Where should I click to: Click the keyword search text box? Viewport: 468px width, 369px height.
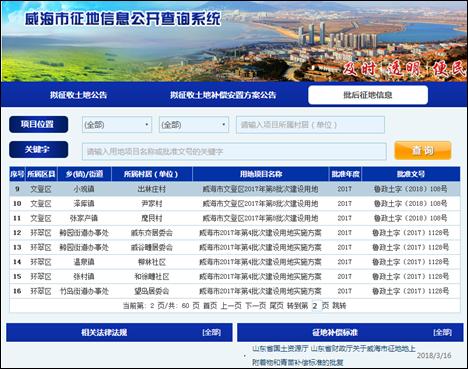[234, 152]
